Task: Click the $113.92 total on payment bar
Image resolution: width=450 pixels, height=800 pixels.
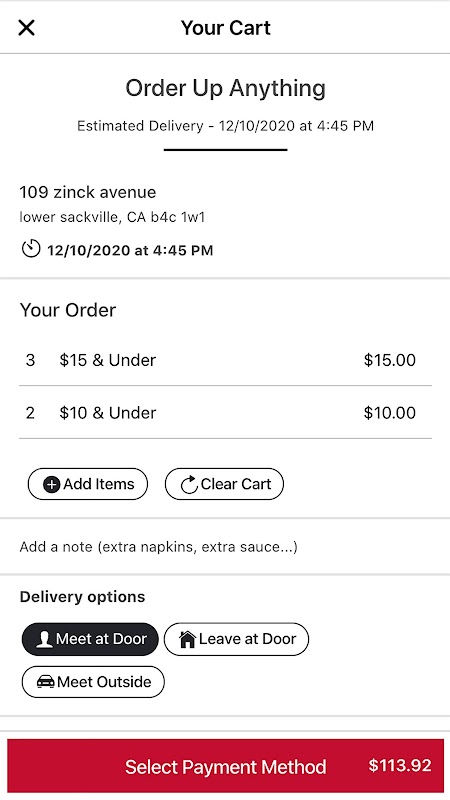Action: click(400, 765)
